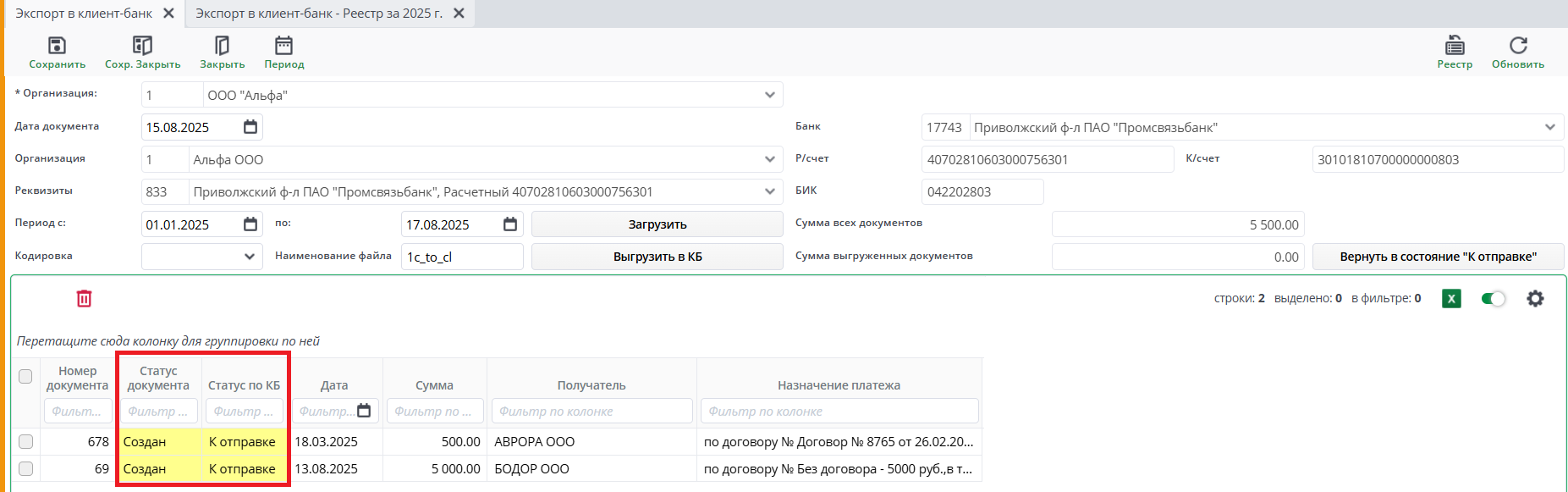
Task: Open the Registry (Реестр) icon
Action: pos(1455,46)
